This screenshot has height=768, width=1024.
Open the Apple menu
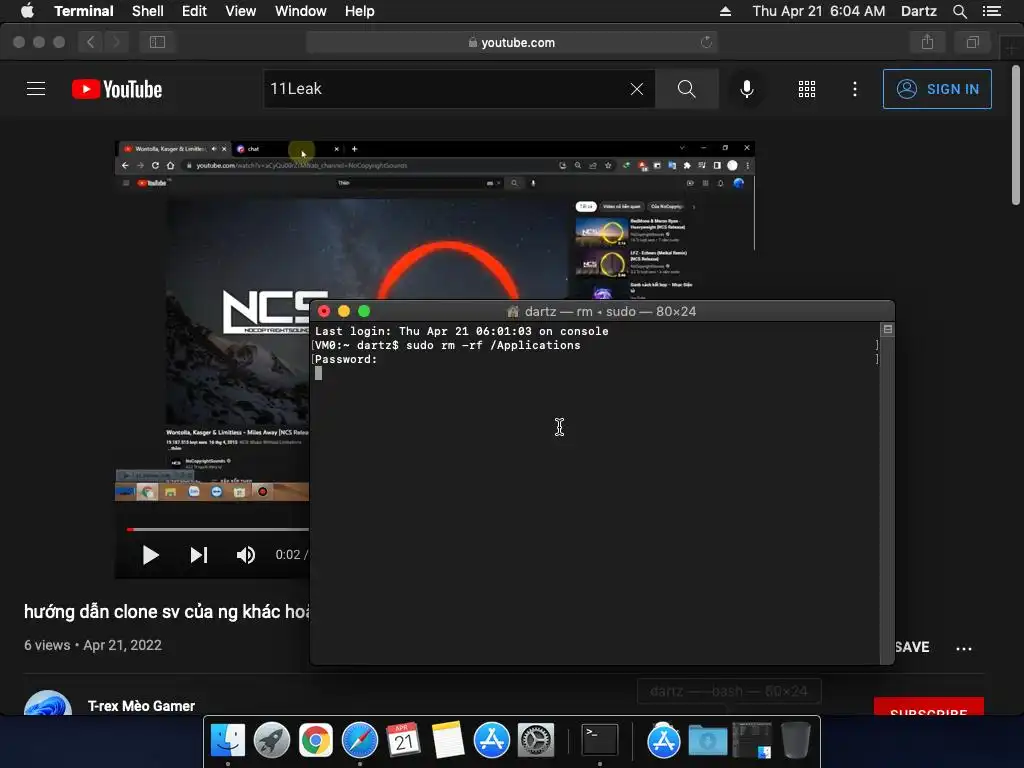tap(27, 11)
